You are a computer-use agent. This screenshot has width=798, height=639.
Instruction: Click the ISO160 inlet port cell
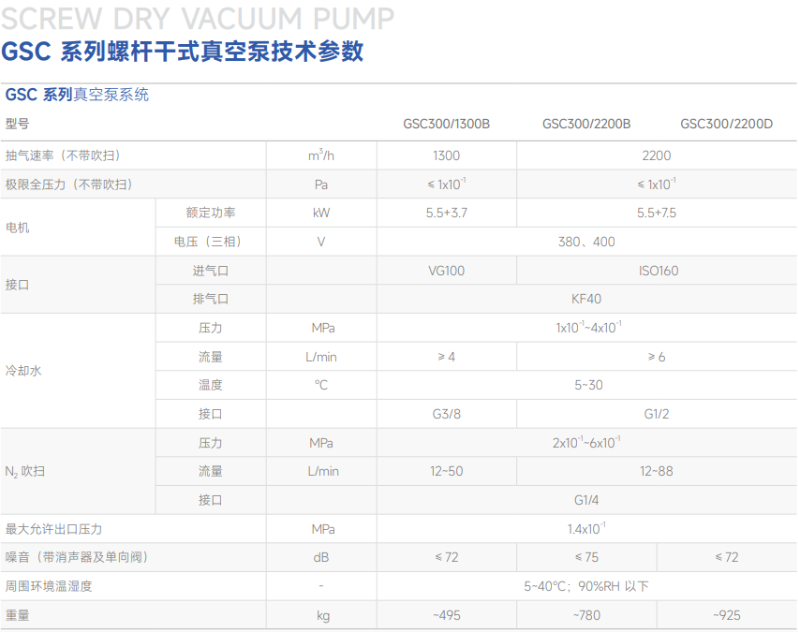[656, 271]
